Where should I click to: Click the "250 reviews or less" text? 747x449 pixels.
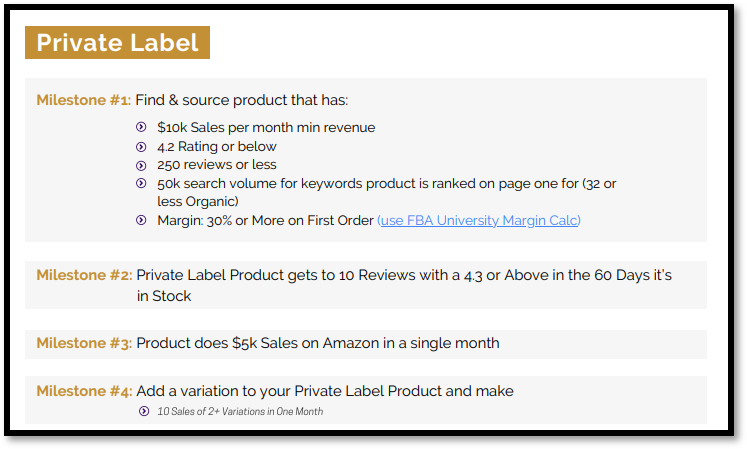coord(217,164)
